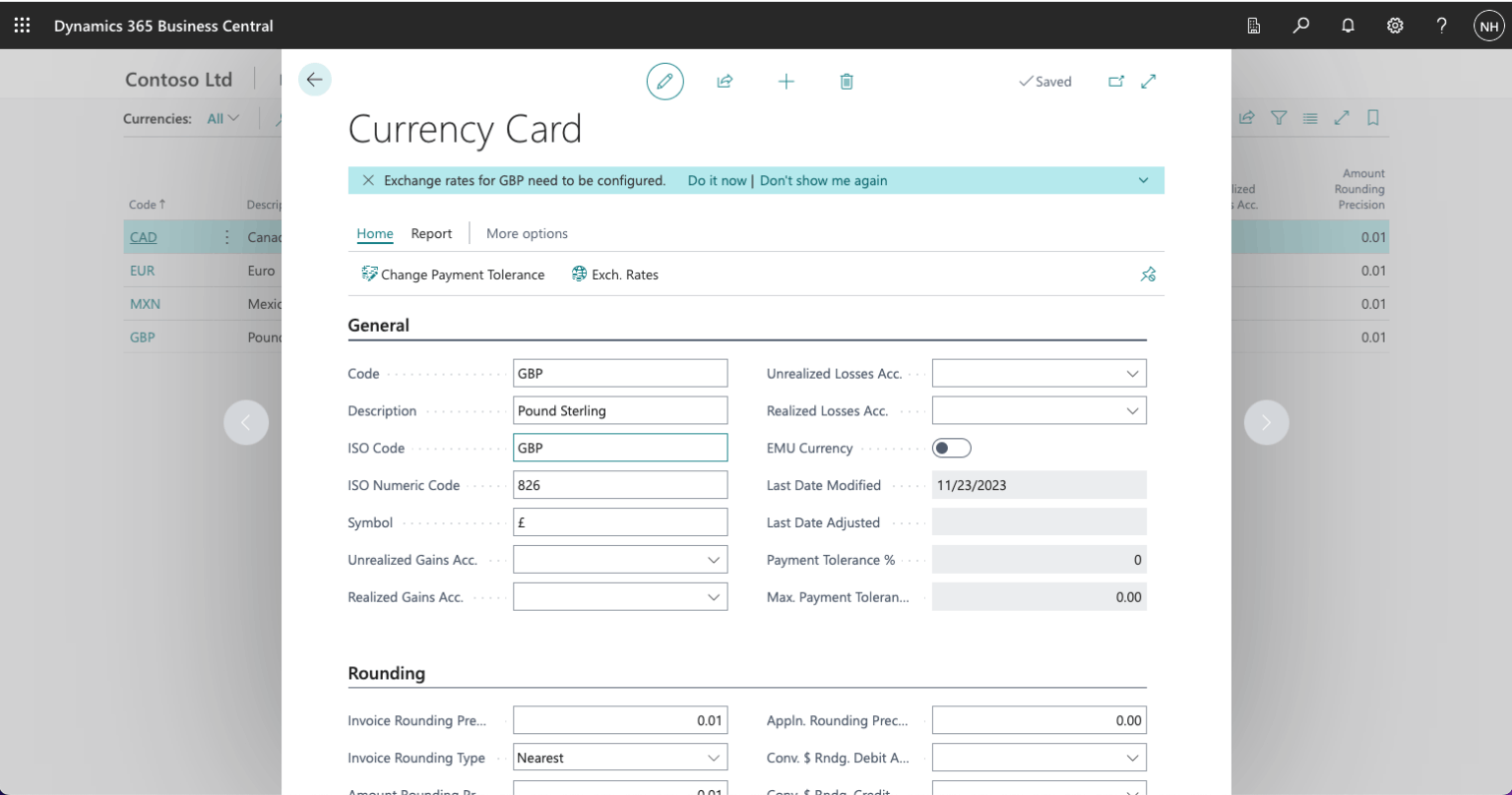Expand the notification bar chevron

[x=1143, y=180]
